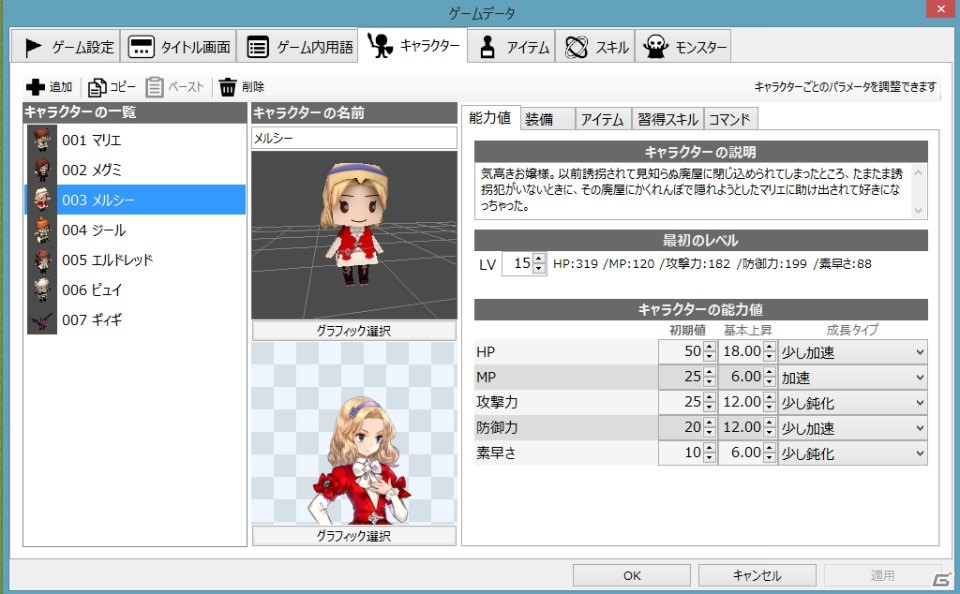This screenshot has width=960, height=594.
Task: Click the swirl skill icon on スキル tab
Action: 576,47
